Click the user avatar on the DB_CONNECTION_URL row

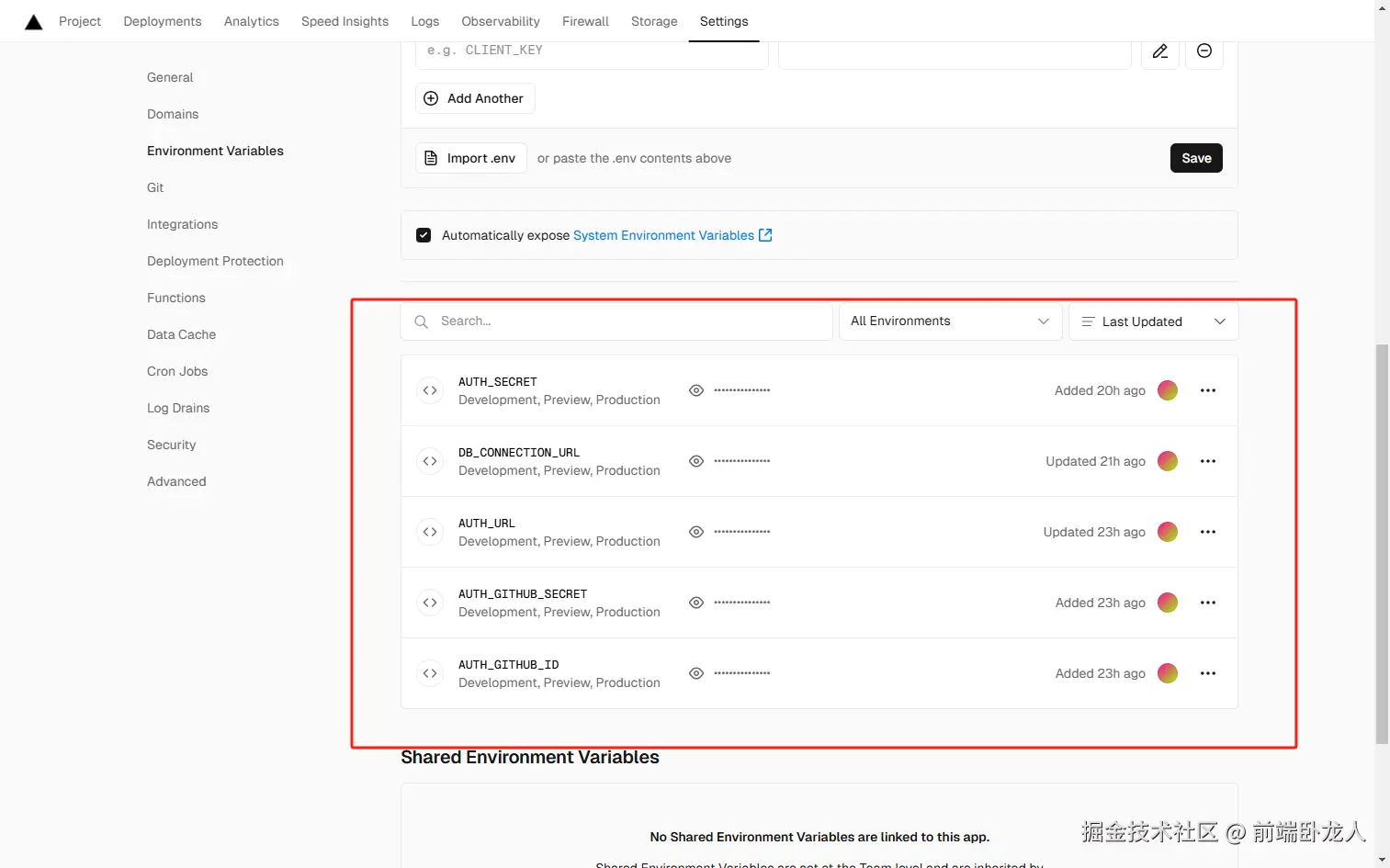[x=1168, y=461]
